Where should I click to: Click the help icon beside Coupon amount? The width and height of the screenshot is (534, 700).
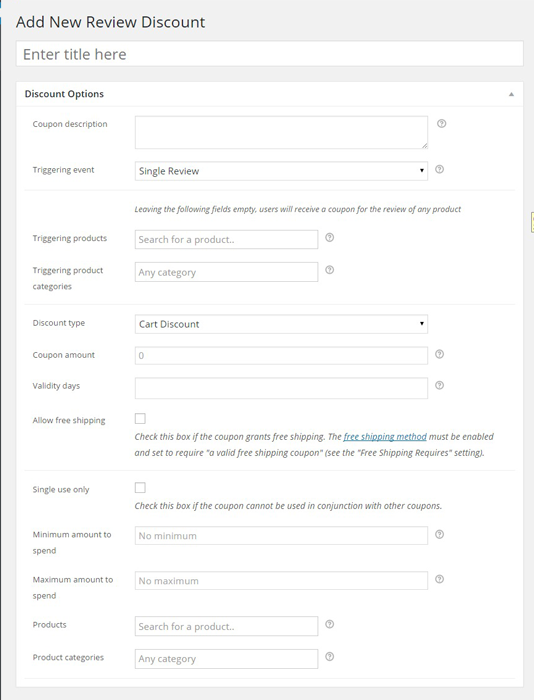[x=439, y=354]
